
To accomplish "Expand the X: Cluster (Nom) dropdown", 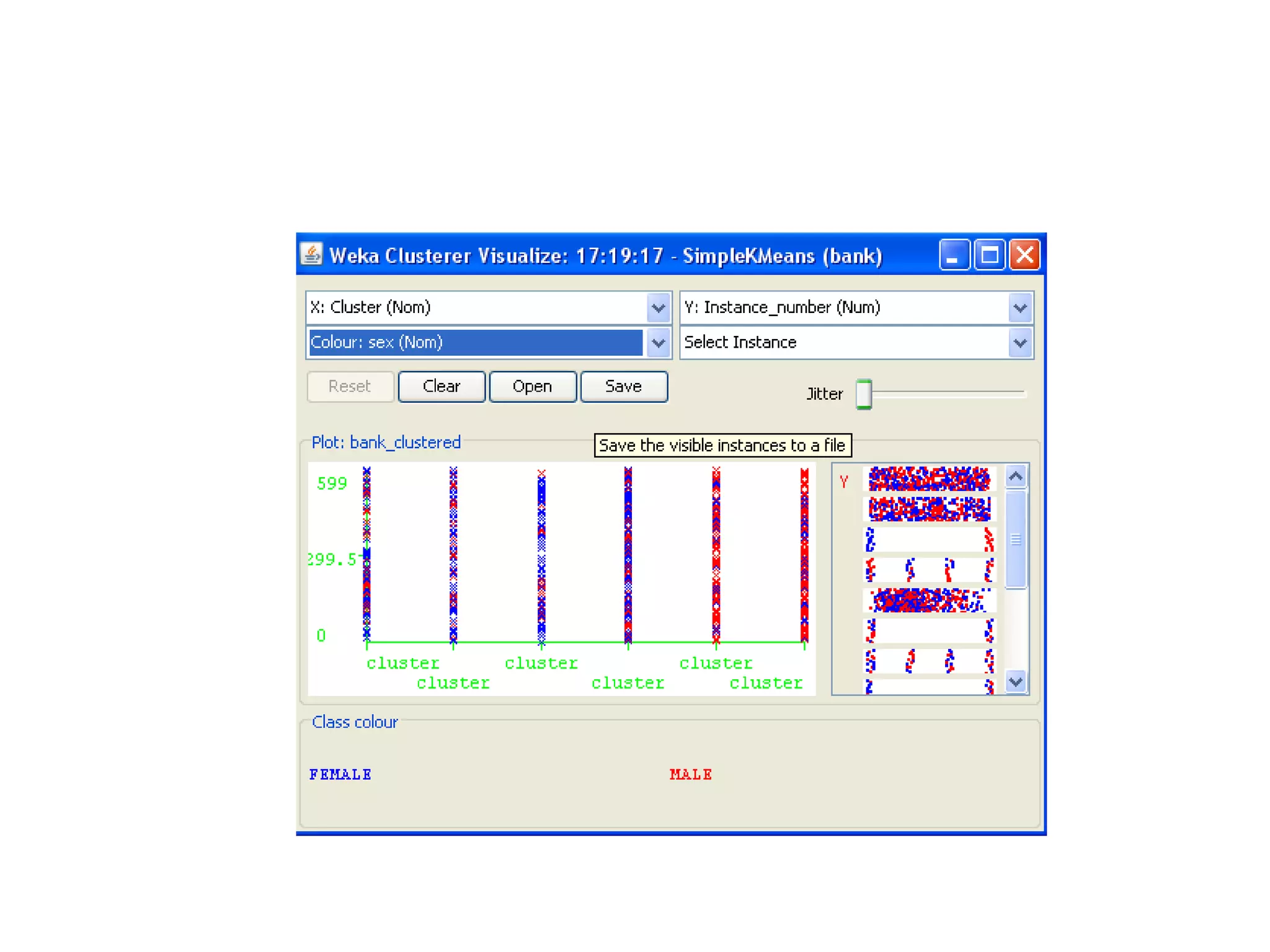I will (x=658, y=307).
